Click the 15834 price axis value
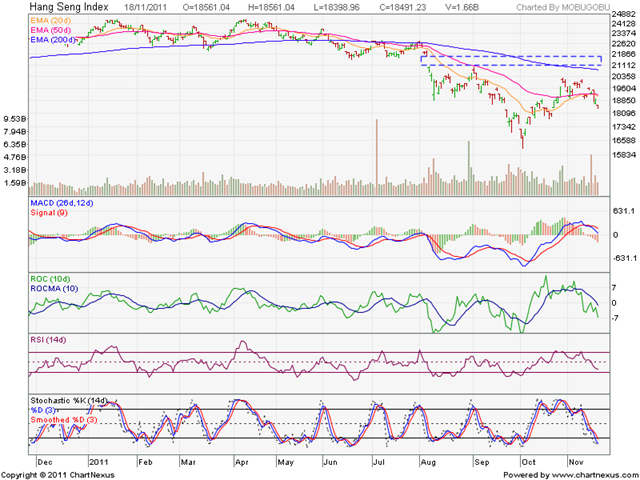This screenshot has width=640, height=480. 624,155
